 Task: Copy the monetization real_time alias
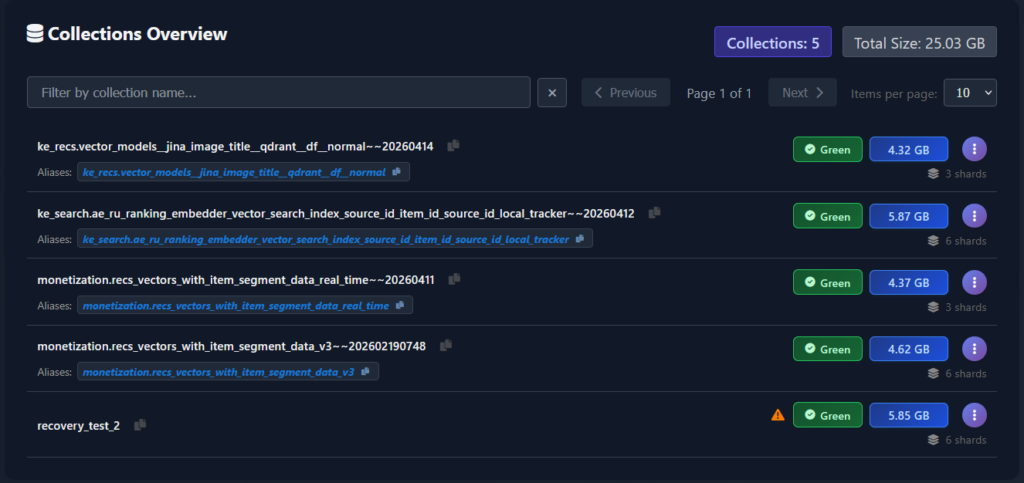[x=400, y=305]
